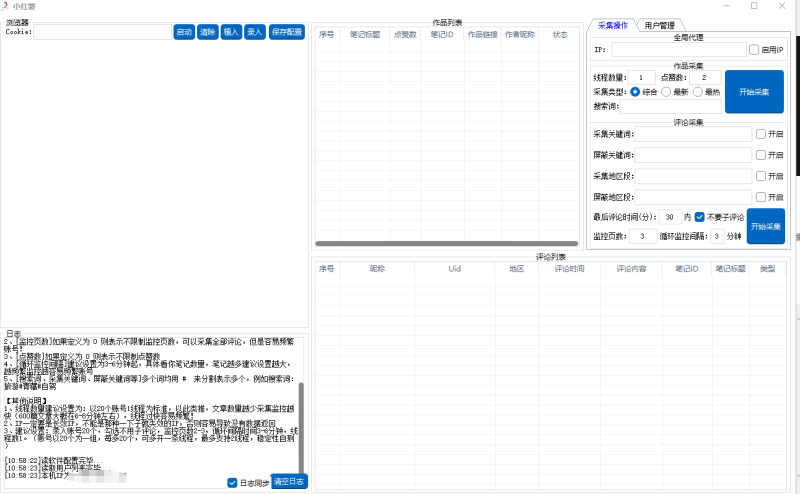
Task: Save settings with the 保存配置 button
Action: [287, 32]
